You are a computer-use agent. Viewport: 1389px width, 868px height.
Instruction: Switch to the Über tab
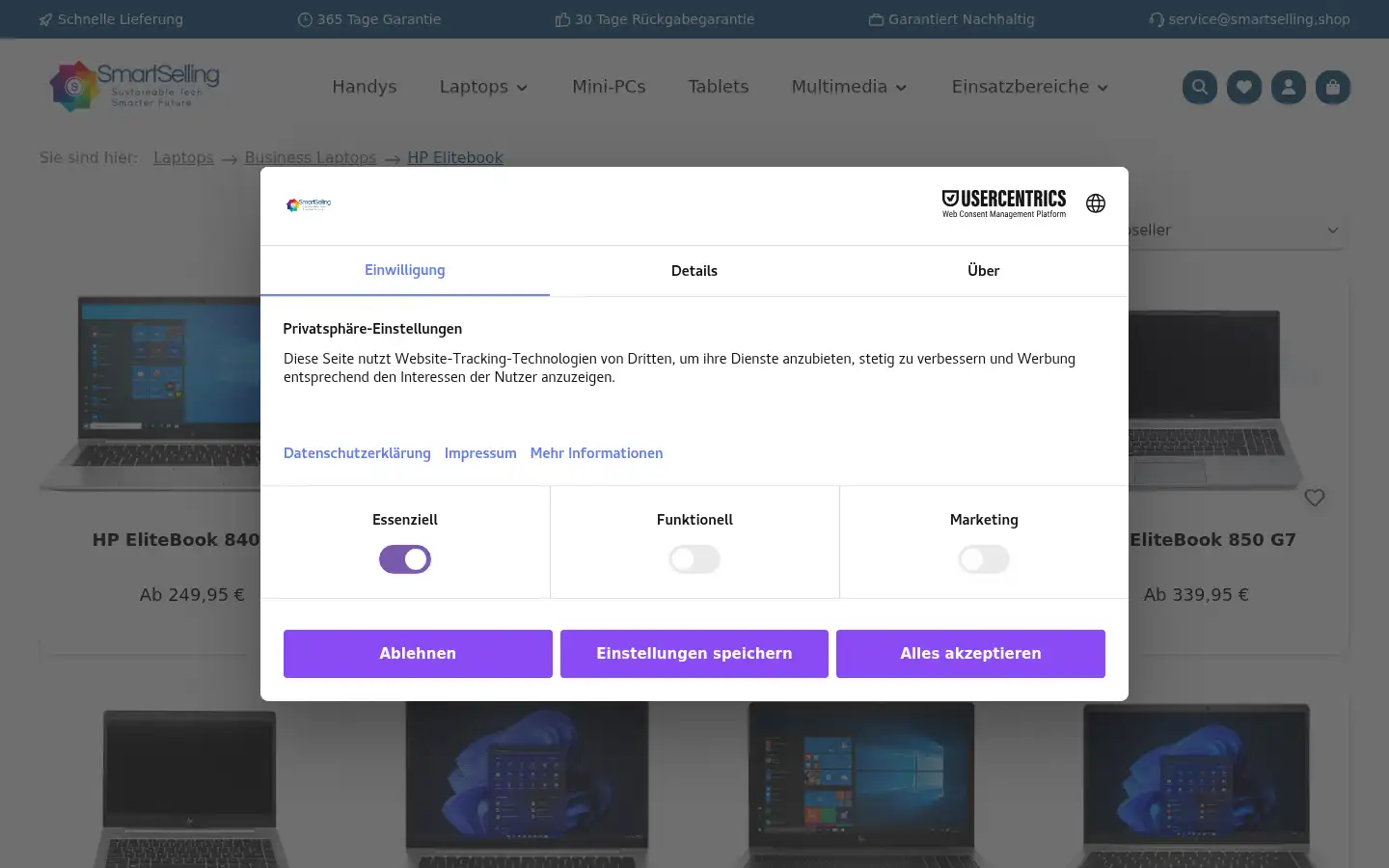tap(984, 271)
